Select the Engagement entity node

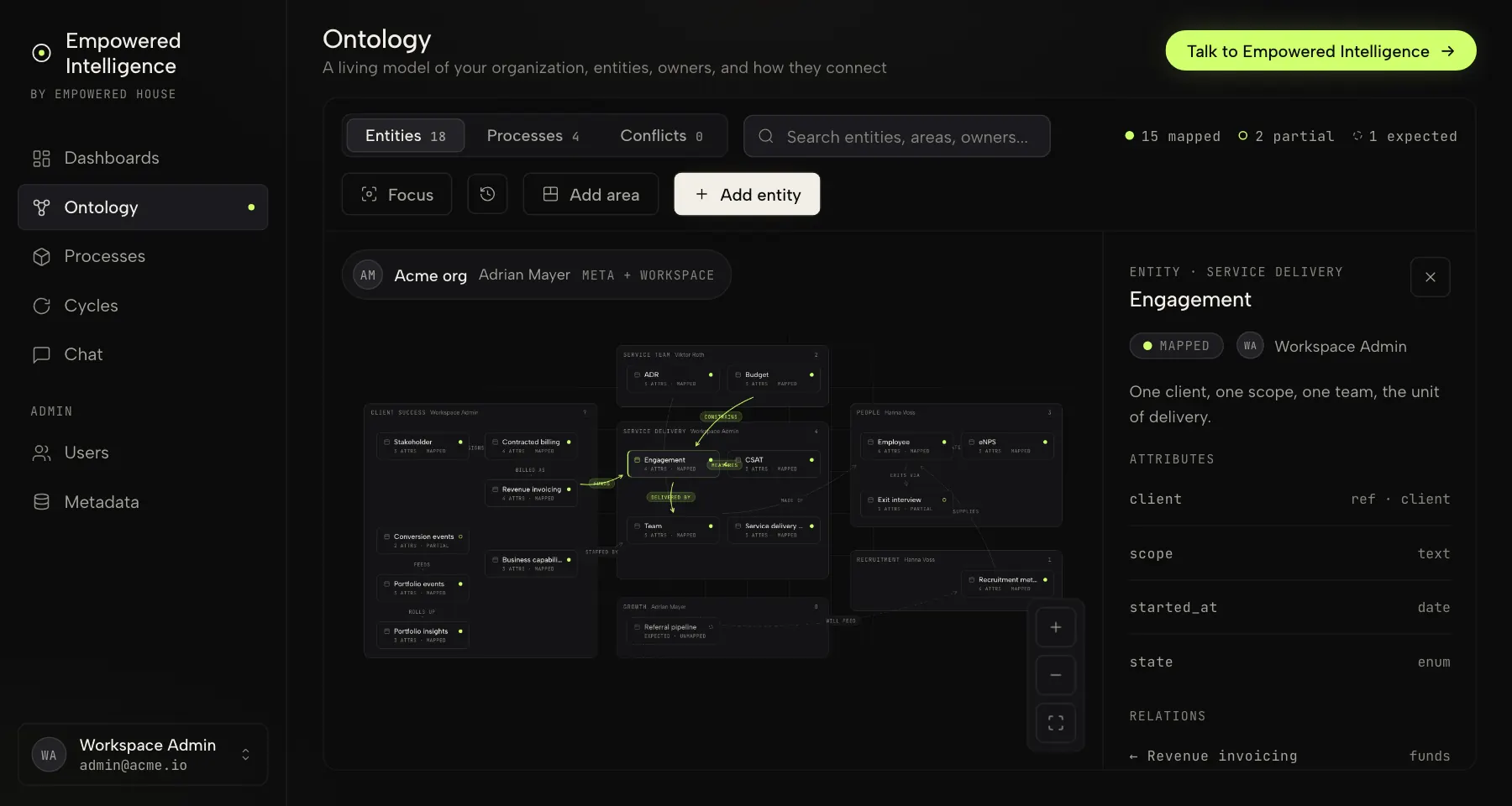click(673, 463)
